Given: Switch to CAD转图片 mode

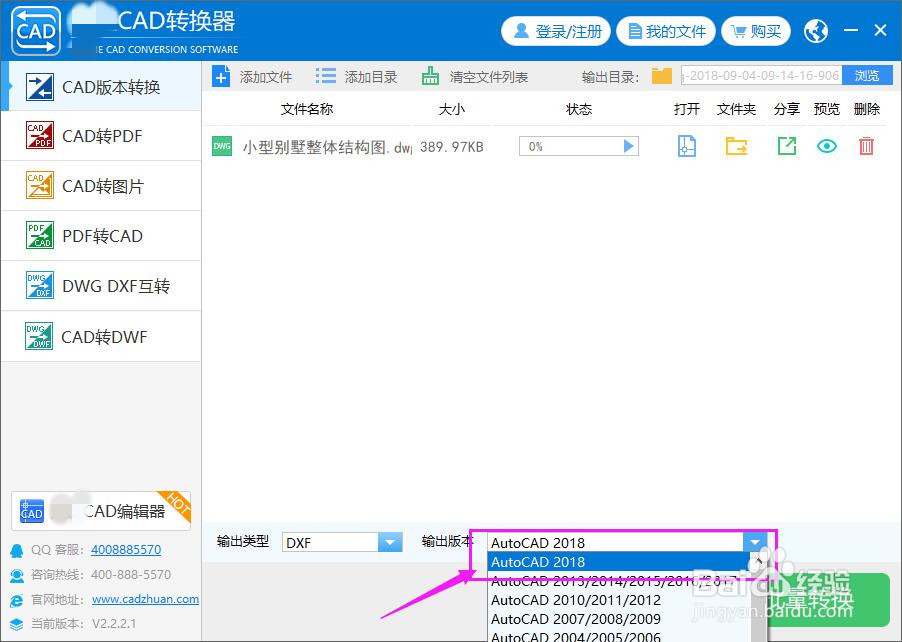Looking at the screenshot, I should pyautogui.click(x=101, y=186).
